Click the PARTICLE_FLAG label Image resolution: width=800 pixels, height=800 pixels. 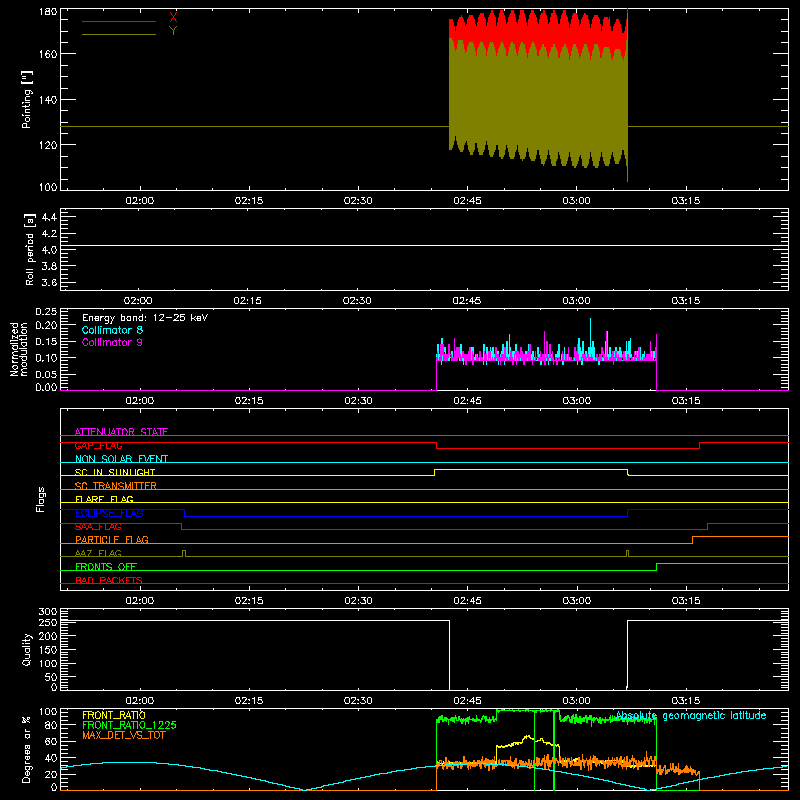click(112, 540)
